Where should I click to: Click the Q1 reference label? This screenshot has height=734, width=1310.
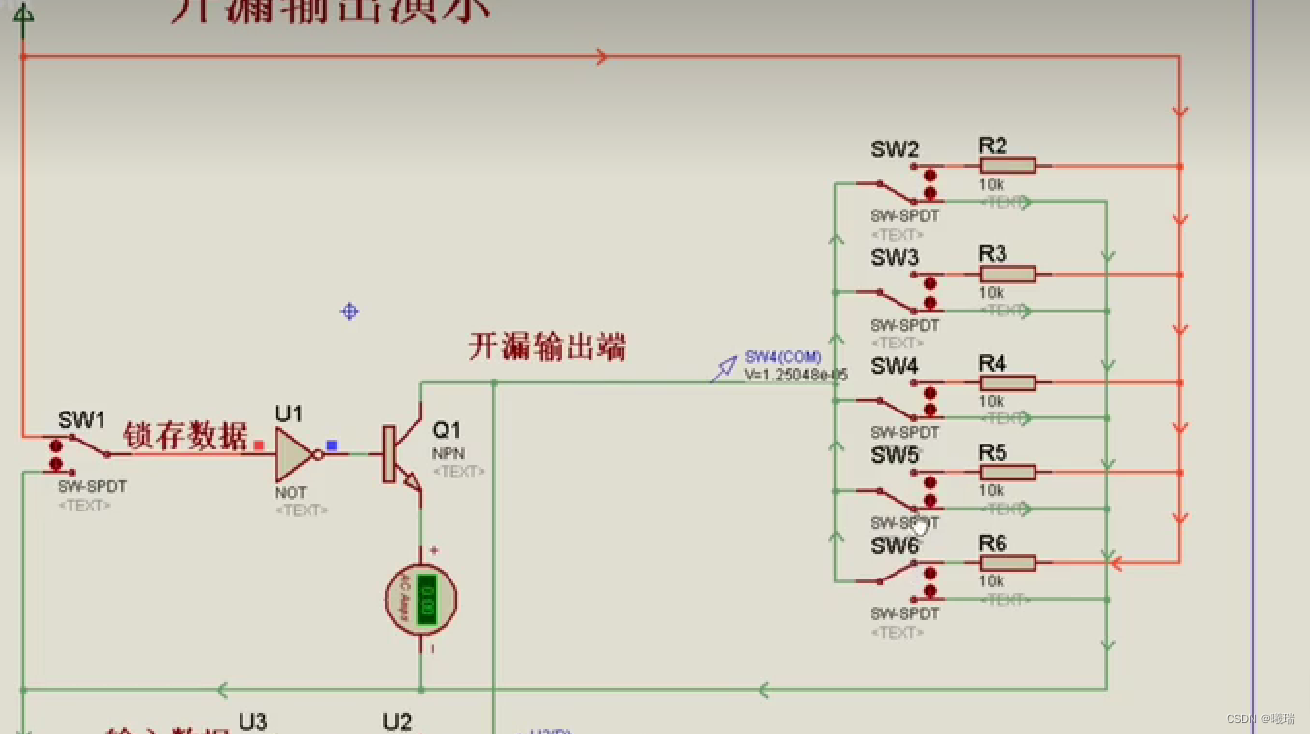tap(447, 431)
